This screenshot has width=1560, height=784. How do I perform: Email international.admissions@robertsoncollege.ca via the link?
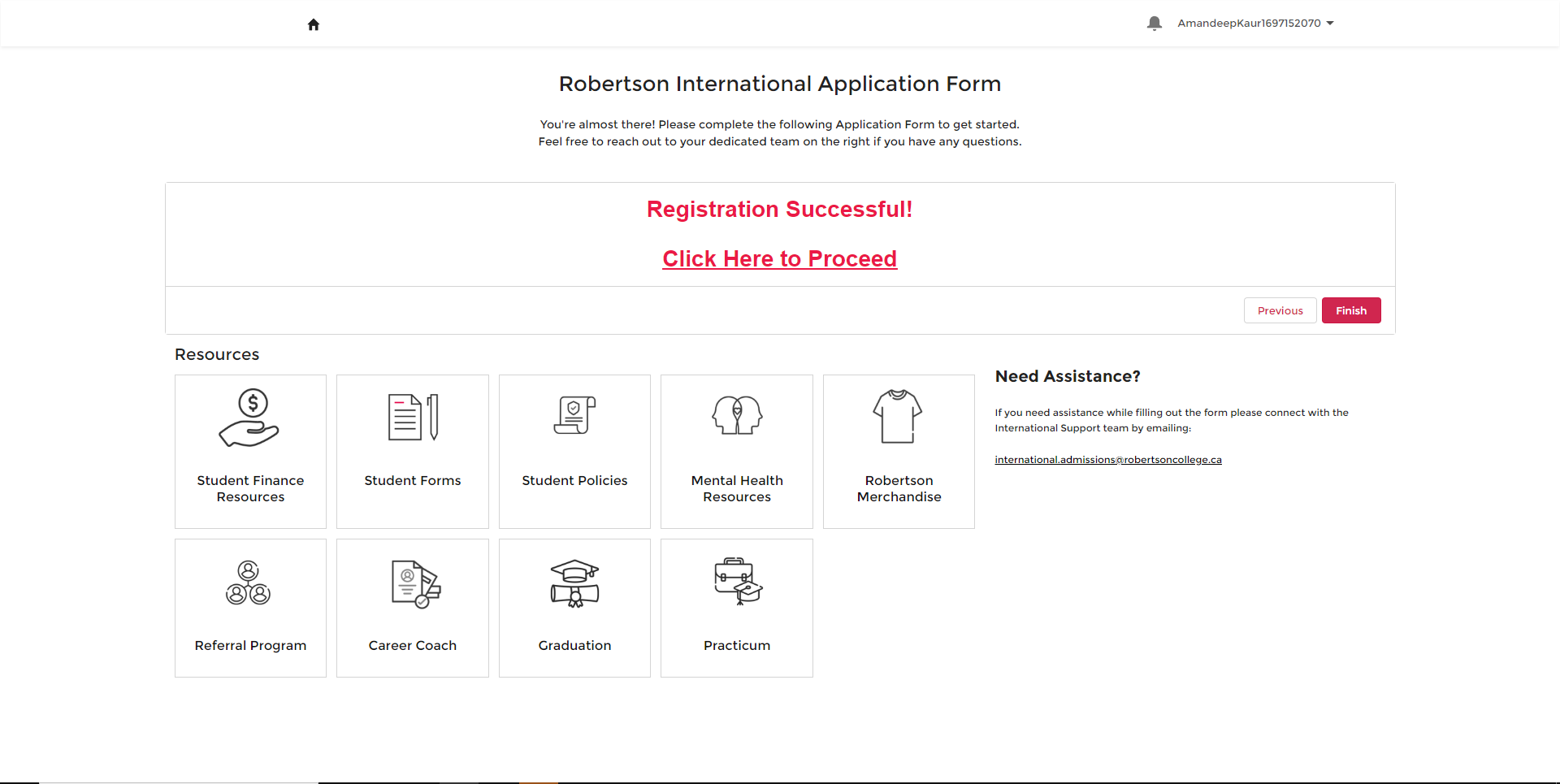coord(1107,460)
